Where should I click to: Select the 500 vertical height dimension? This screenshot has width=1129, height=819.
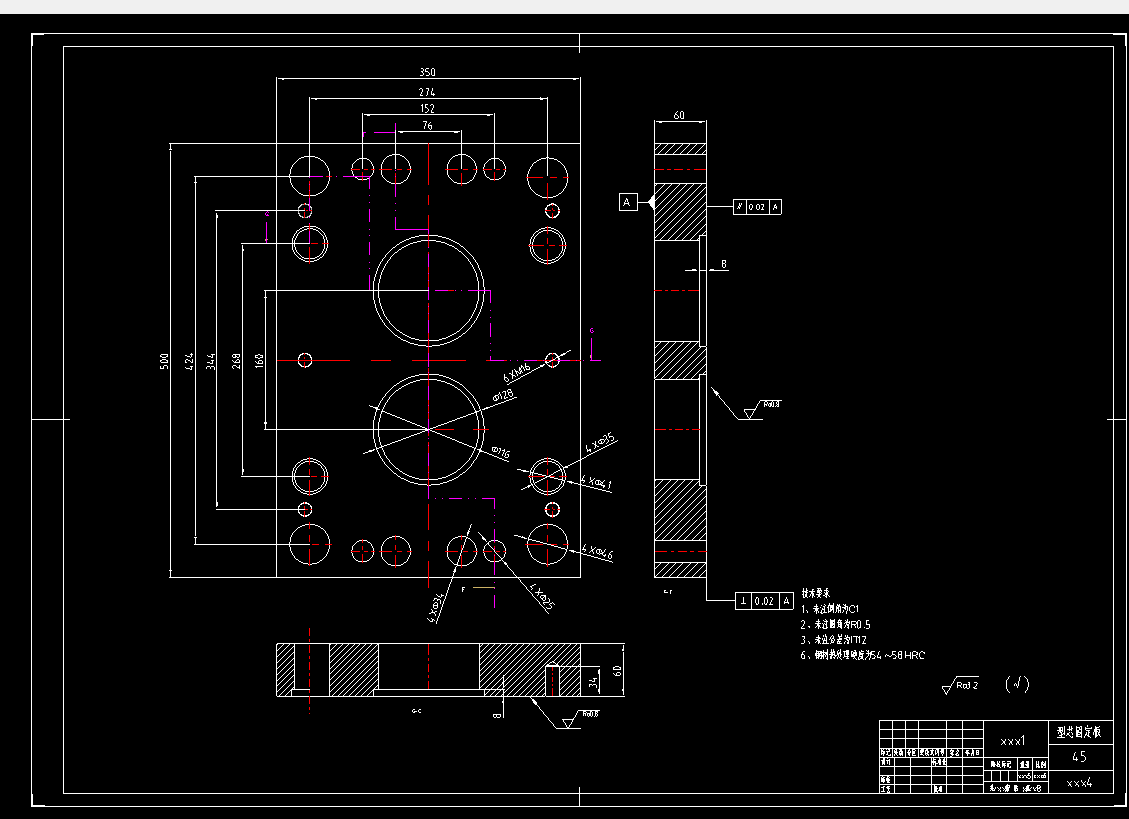(x=165, y=361)
